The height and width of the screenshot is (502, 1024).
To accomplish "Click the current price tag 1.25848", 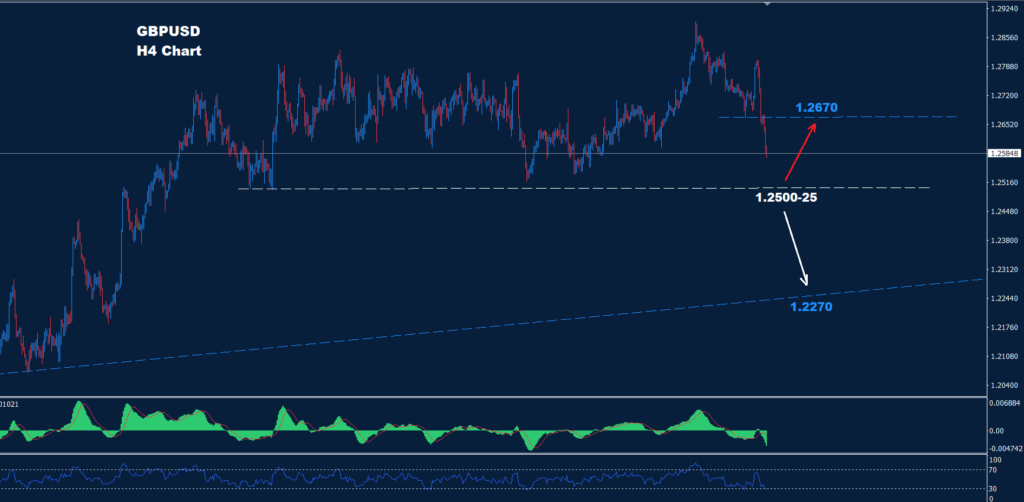I will point(1006,153).
